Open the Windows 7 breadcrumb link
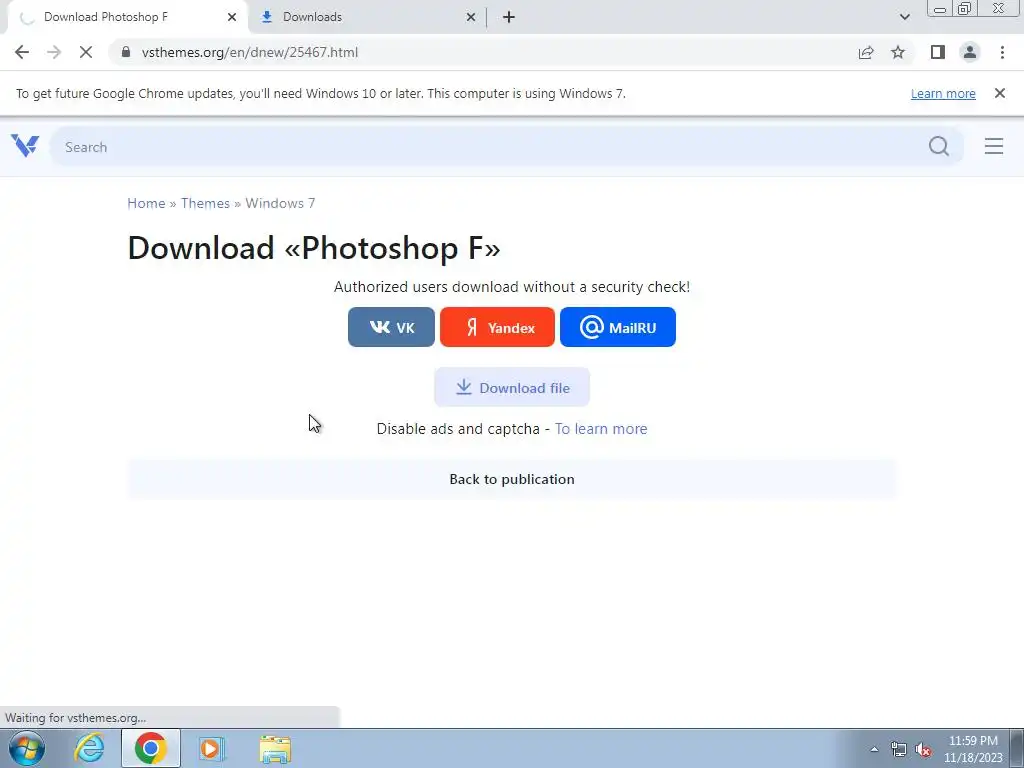Image resolution: width=1024 pixels, height=768 pixels. point(280,203)
